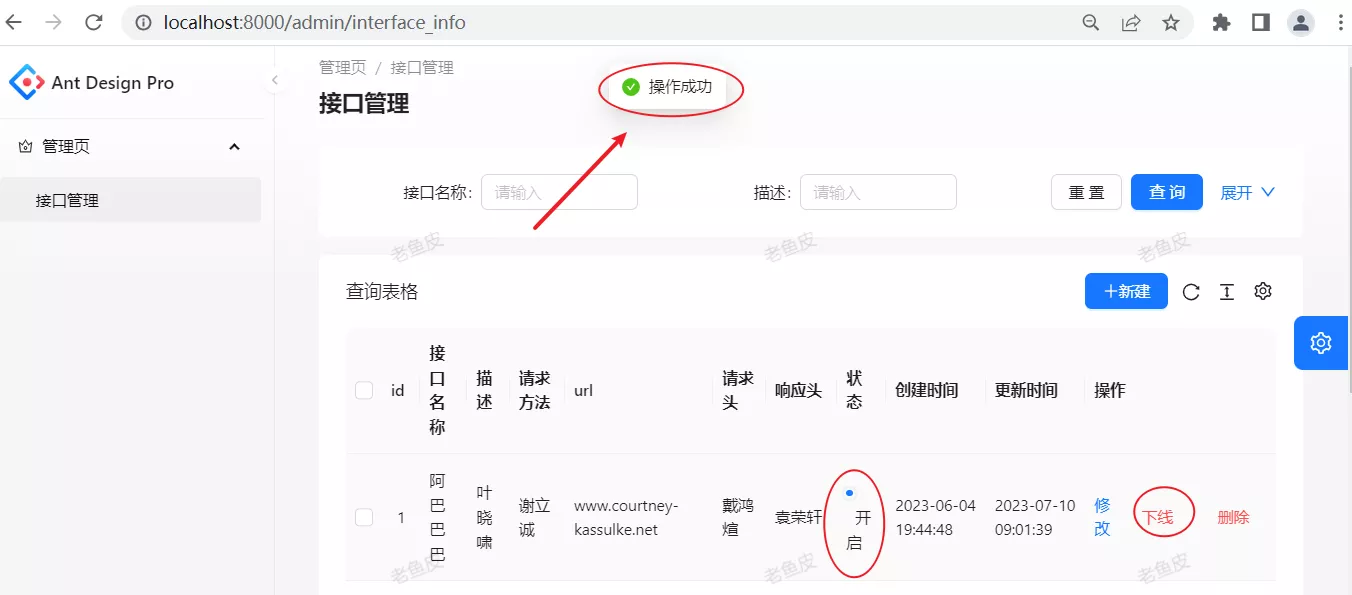The height and width of the screenshot is (595, 1352).
Task: Go back with the browser back arrow
Action: click(14, 22)
